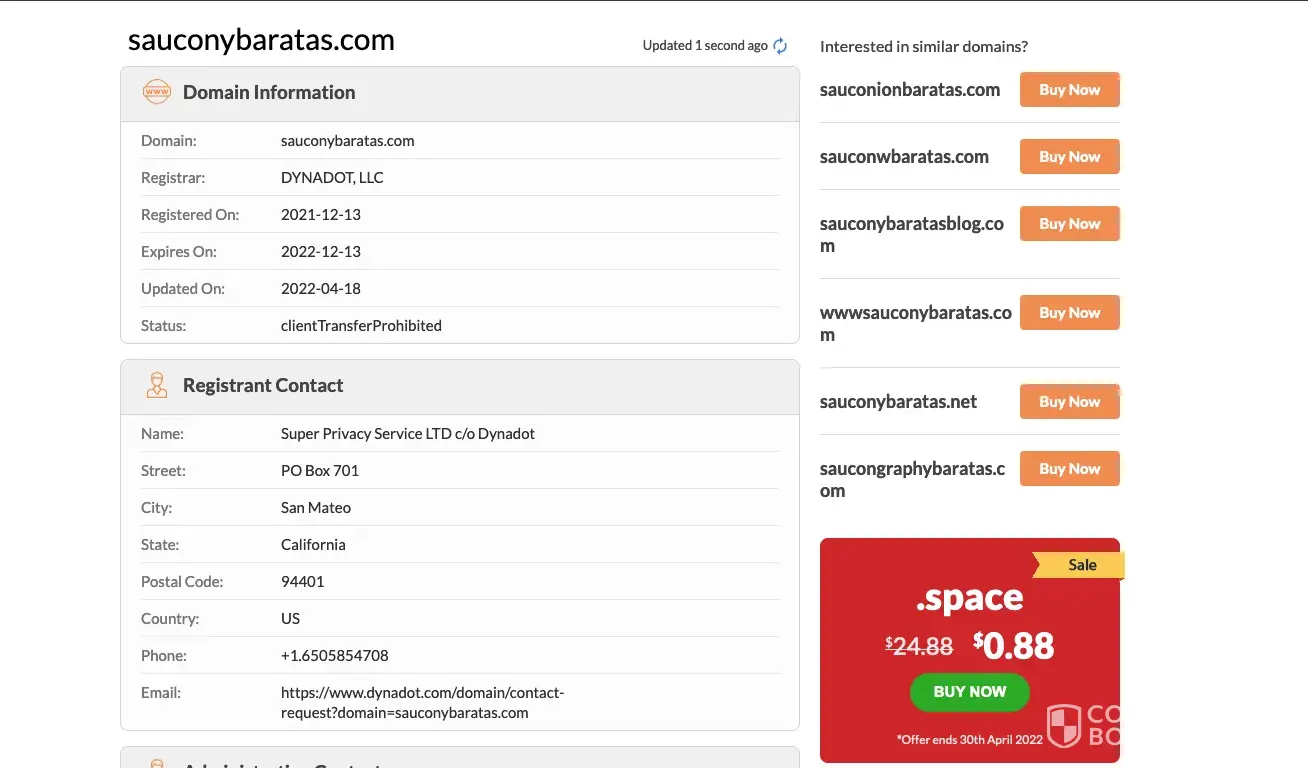Viewport: 1308px width, 768px height.
Task: Open the sauconybaratasblog.com similar domain
Action: [912, 235]
